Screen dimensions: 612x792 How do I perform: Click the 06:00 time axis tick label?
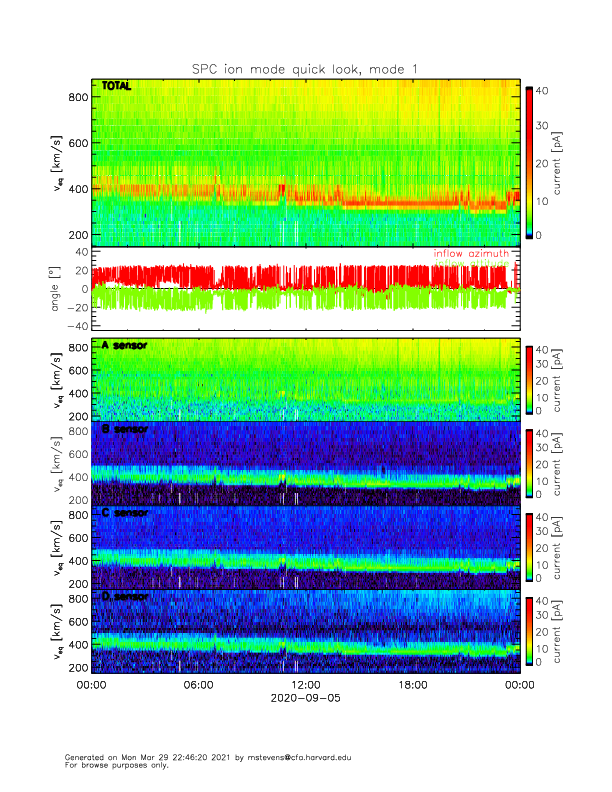pos(198,685)
